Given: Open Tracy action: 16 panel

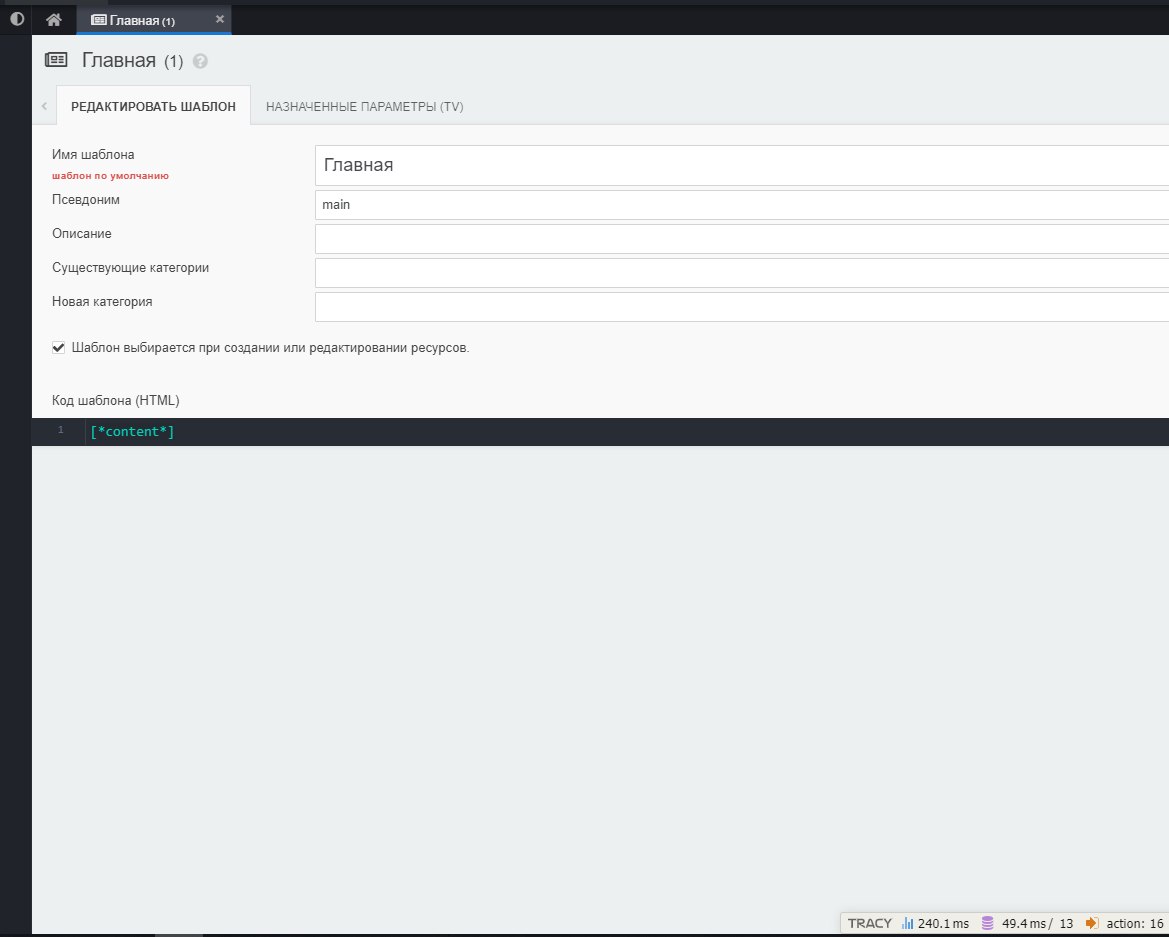Looking at the screenshot, I should (1125, 924).
